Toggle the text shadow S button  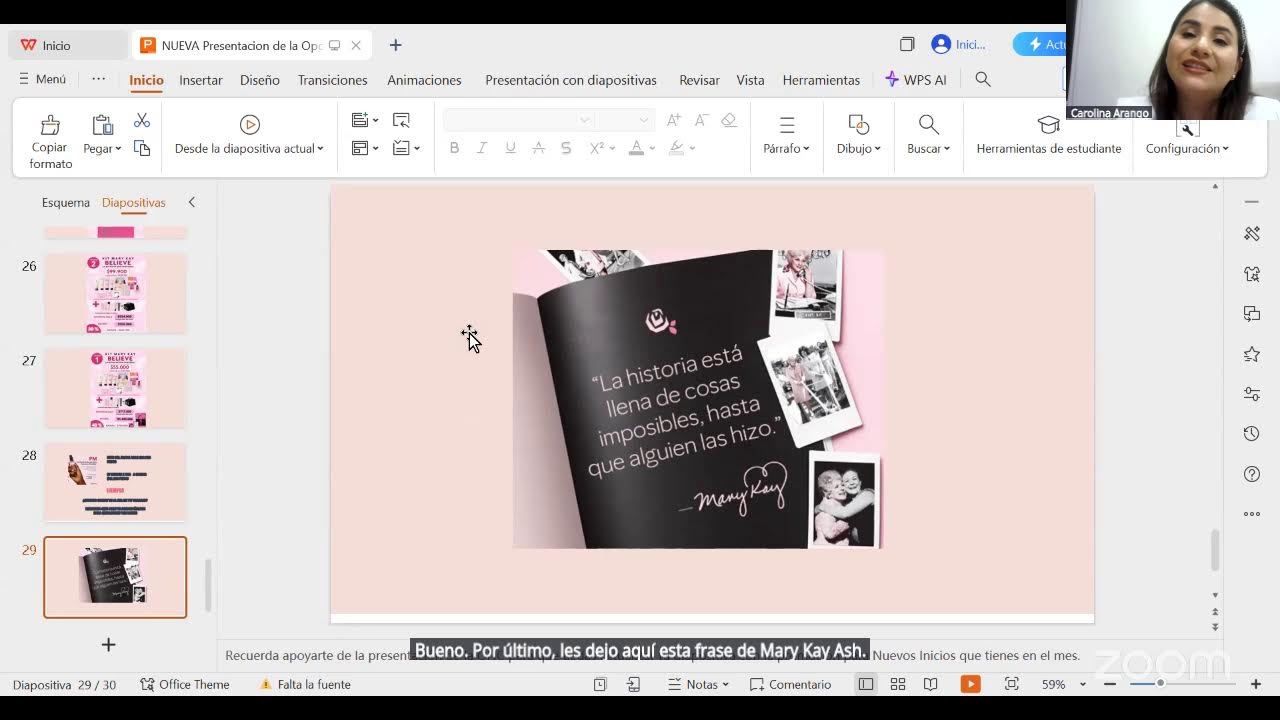click(x=566, y=148)
